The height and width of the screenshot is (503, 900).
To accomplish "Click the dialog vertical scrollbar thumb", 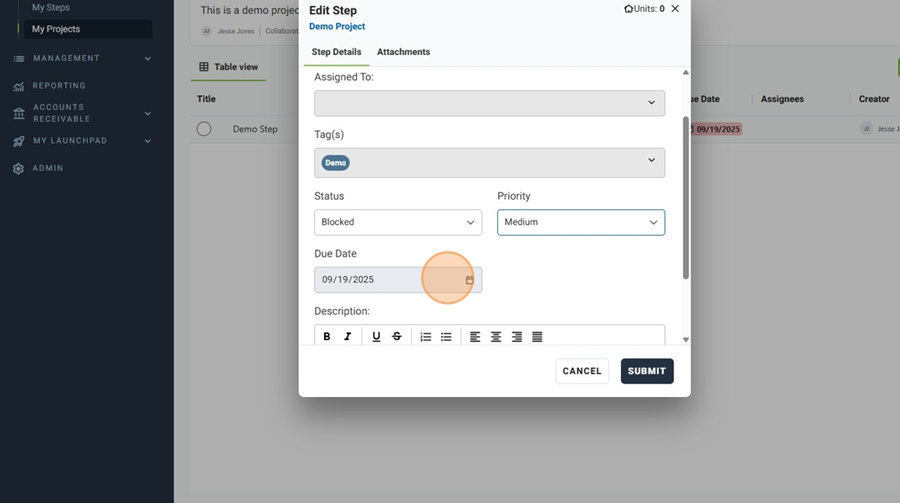I will 685,198.
